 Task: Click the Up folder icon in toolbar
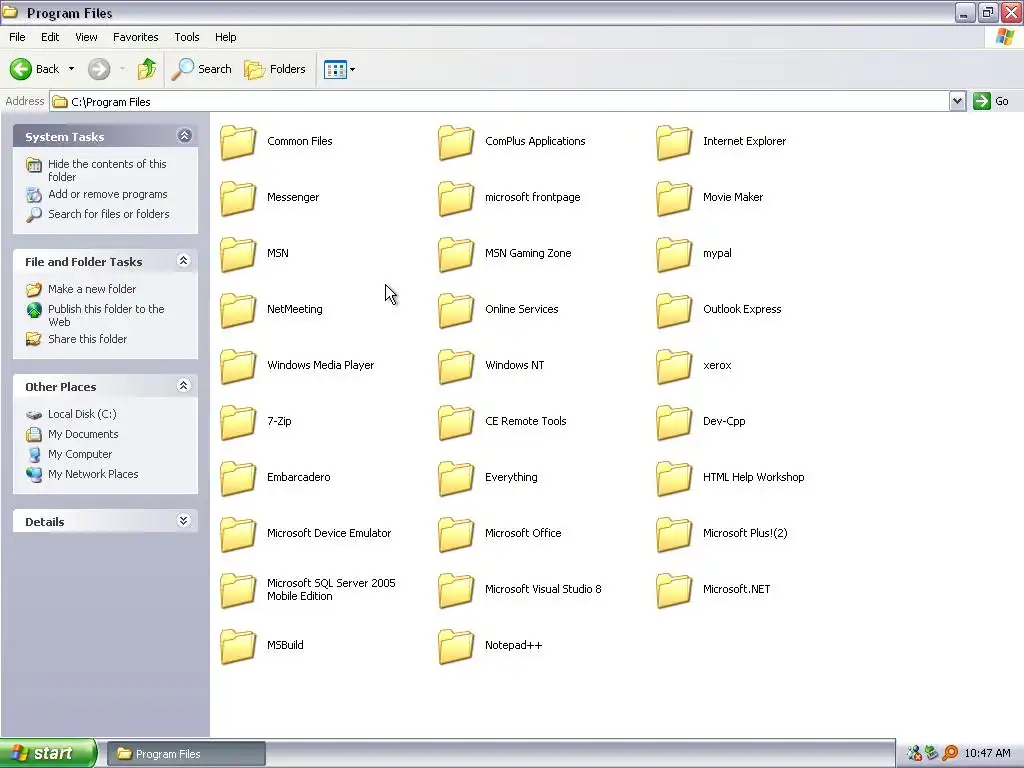[147, 69]
